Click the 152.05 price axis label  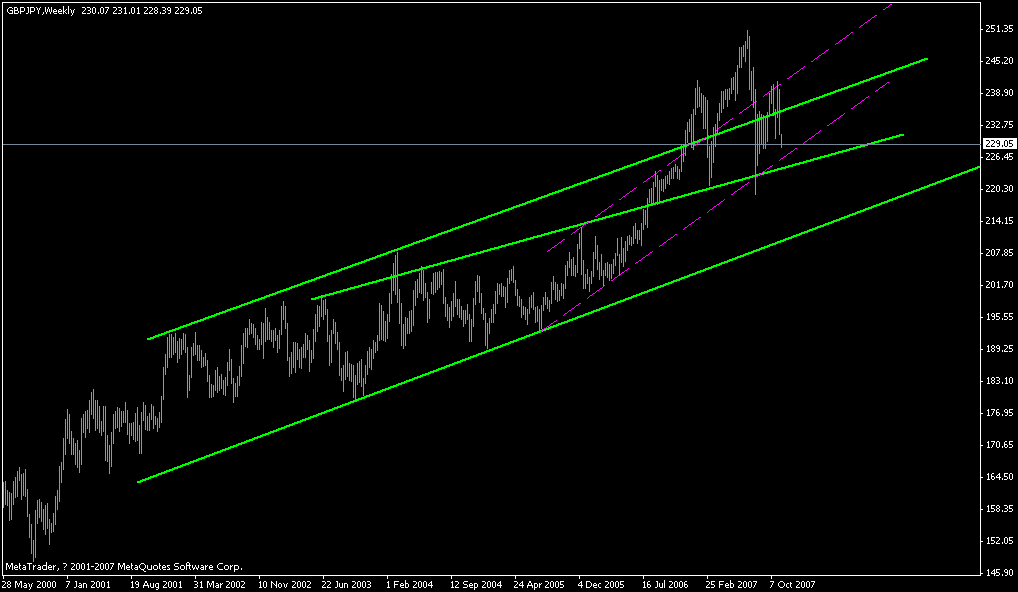(999, 541)
